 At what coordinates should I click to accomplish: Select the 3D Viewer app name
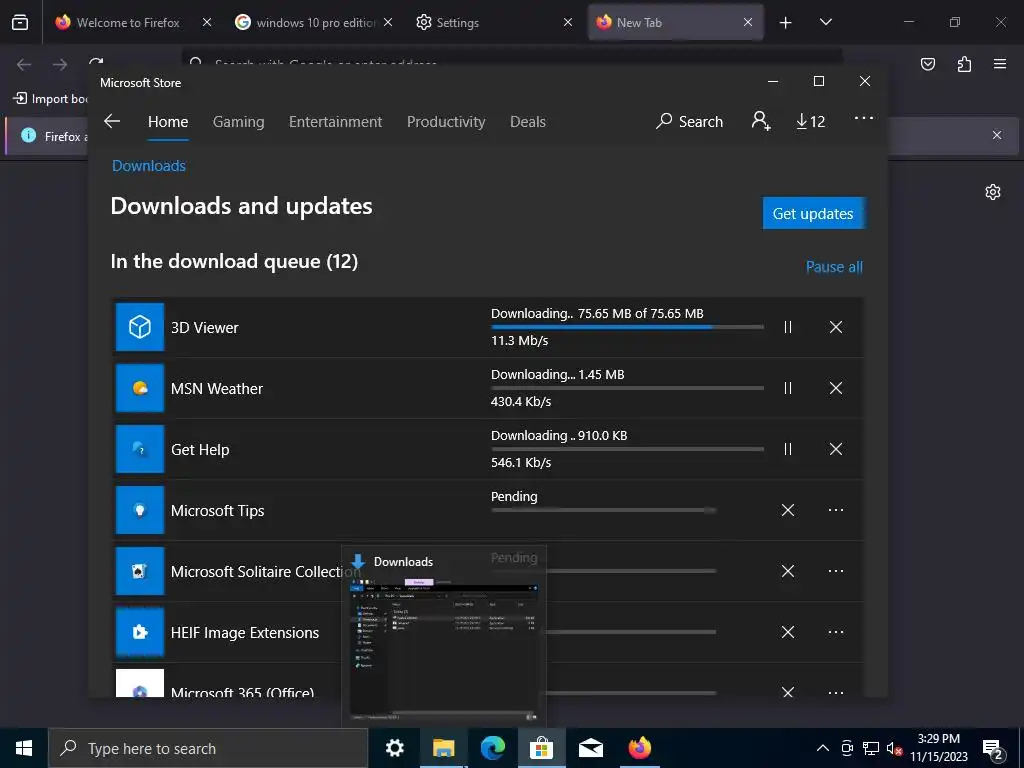[204, 328]
